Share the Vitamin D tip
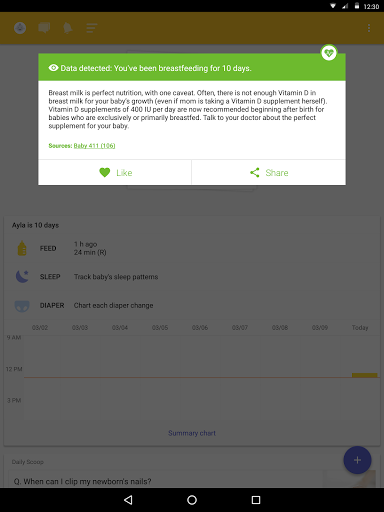This screenshot has height=512, width=384. pos(269,172)
